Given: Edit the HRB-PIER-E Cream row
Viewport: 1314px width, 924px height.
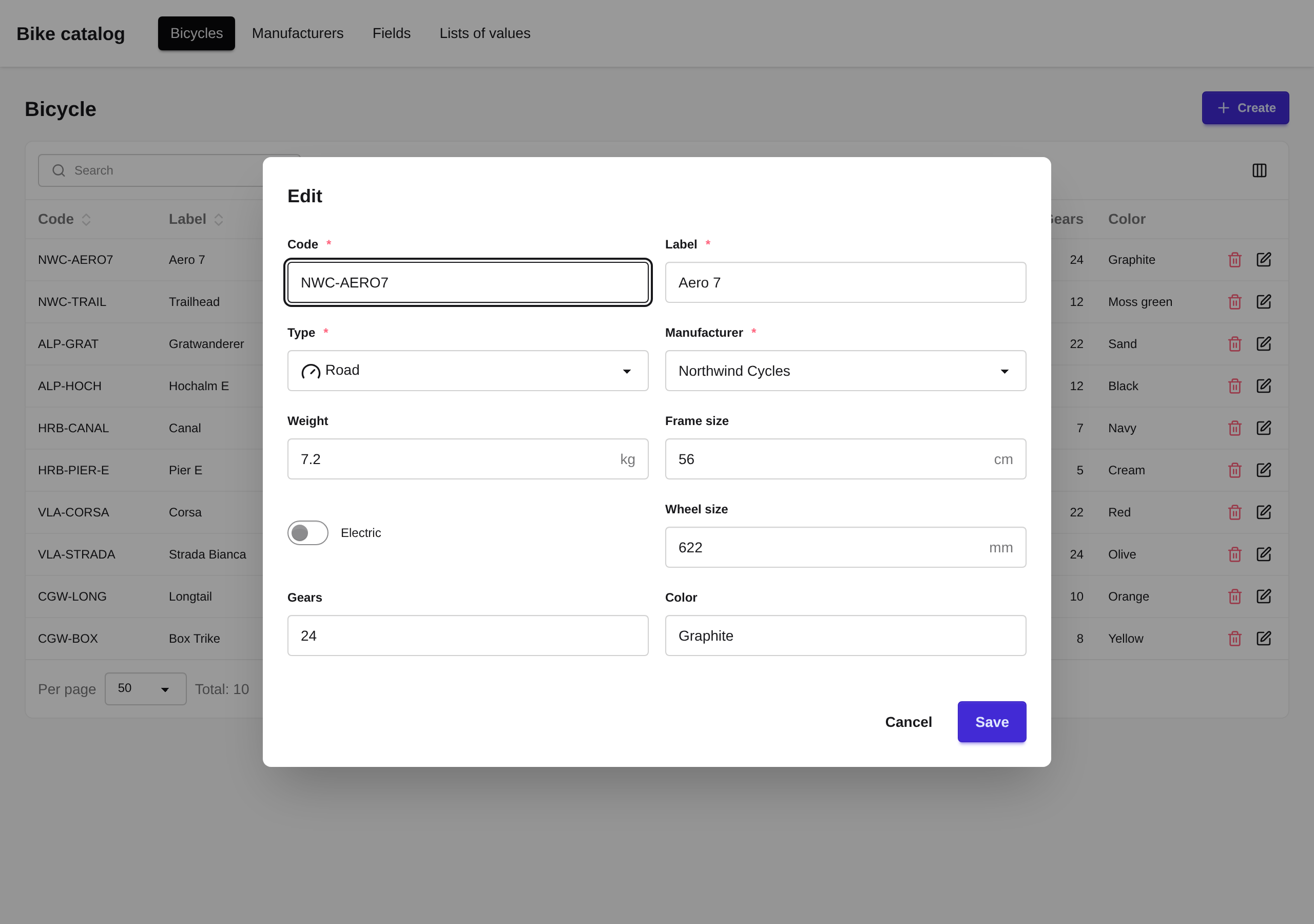Looking at the screenshot, I should tap(1264, 470).
